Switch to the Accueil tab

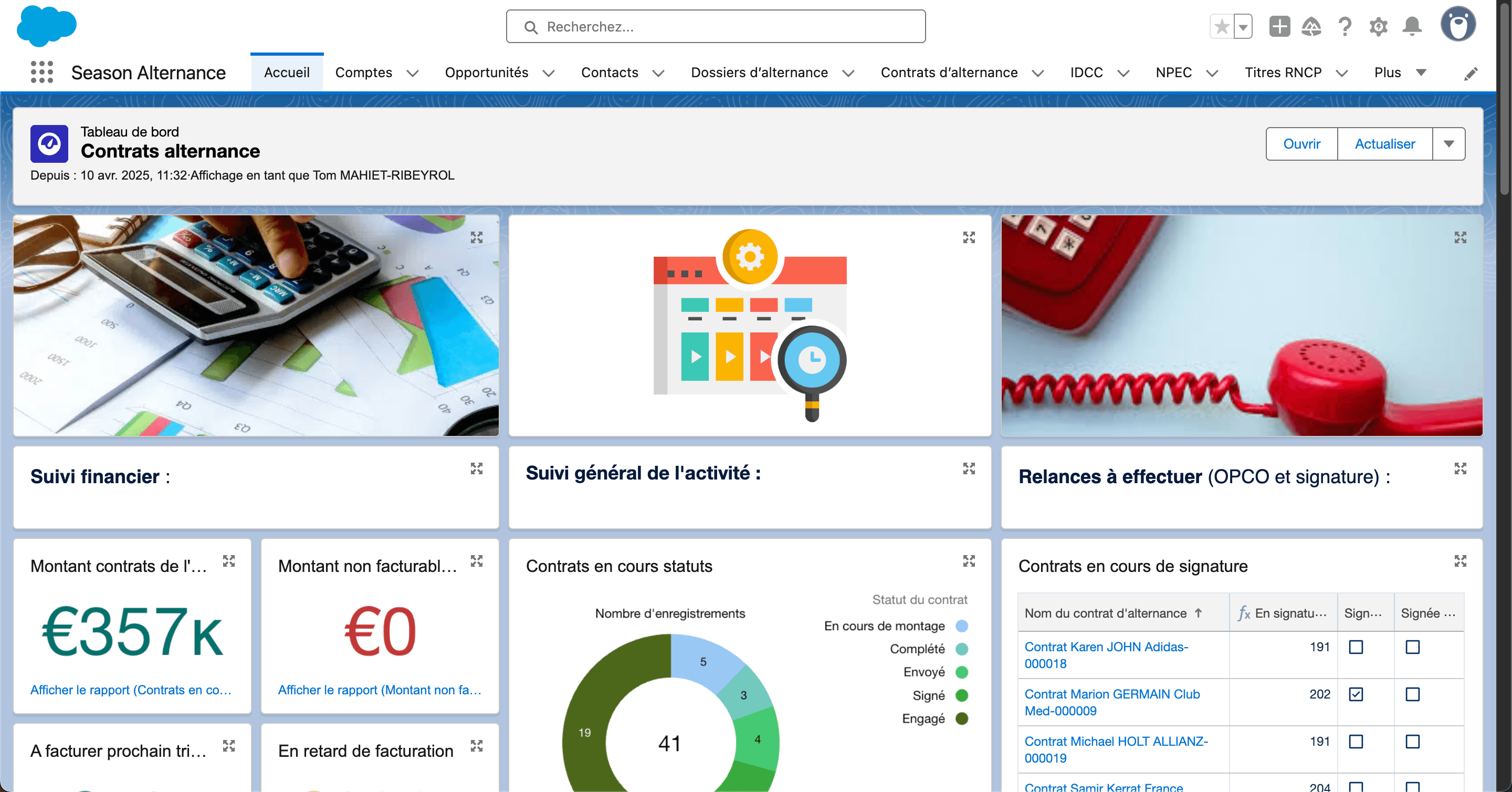[287, 72]
